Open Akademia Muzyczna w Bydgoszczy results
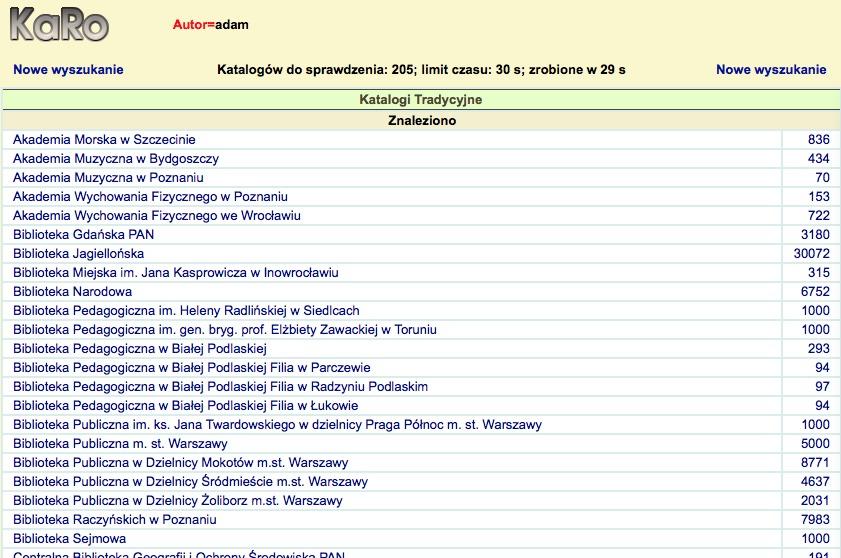 coord(116,159)
